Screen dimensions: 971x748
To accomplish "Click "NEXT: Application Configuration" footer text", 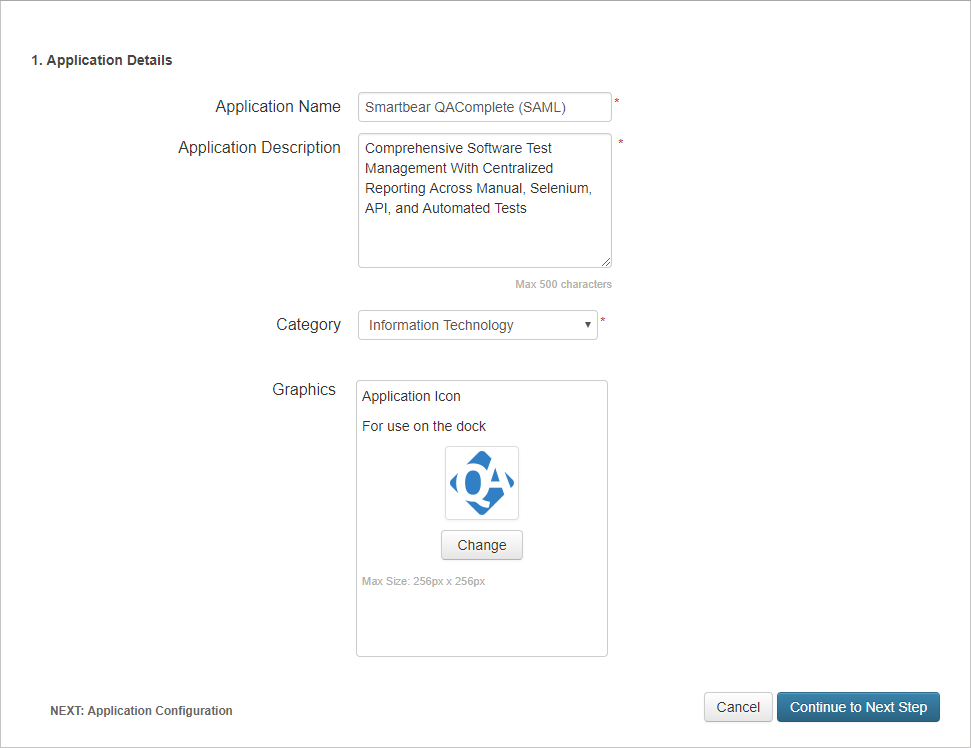I will click(x=141, y=711).
